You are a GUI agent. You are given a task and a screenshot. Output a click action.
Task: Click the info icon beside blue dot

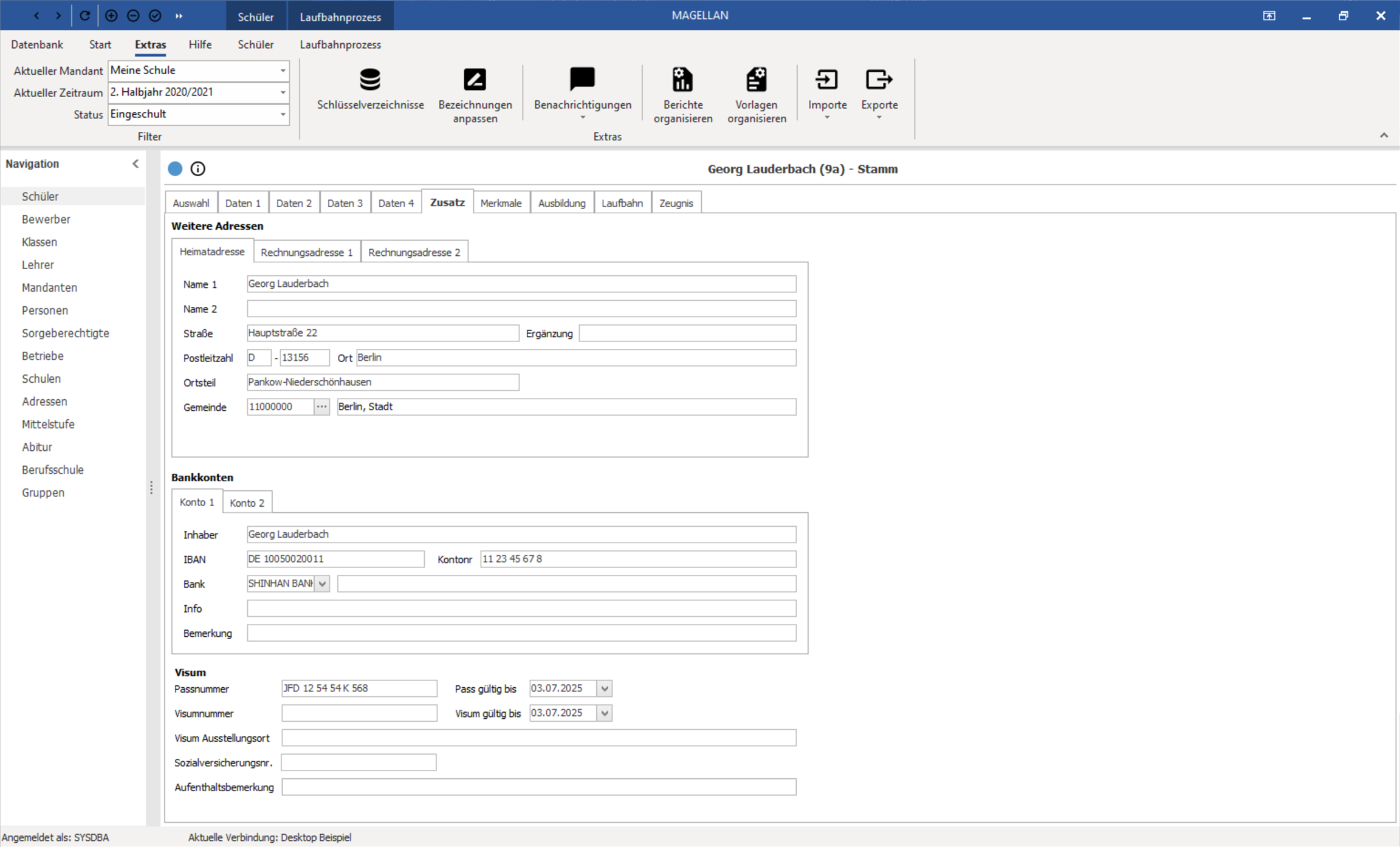(197, 169)
